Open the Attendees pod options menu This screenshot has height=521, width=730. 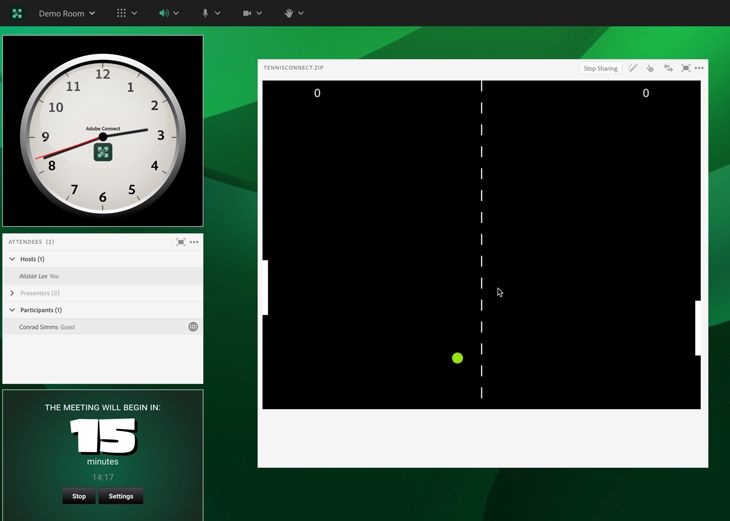point(194,242)
